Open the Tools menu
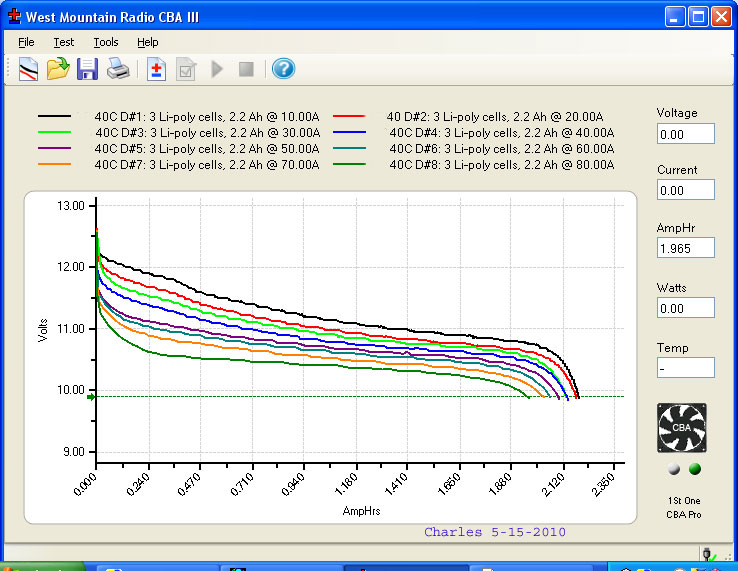The width and height of the screenshot is (738, 571). 106,42
